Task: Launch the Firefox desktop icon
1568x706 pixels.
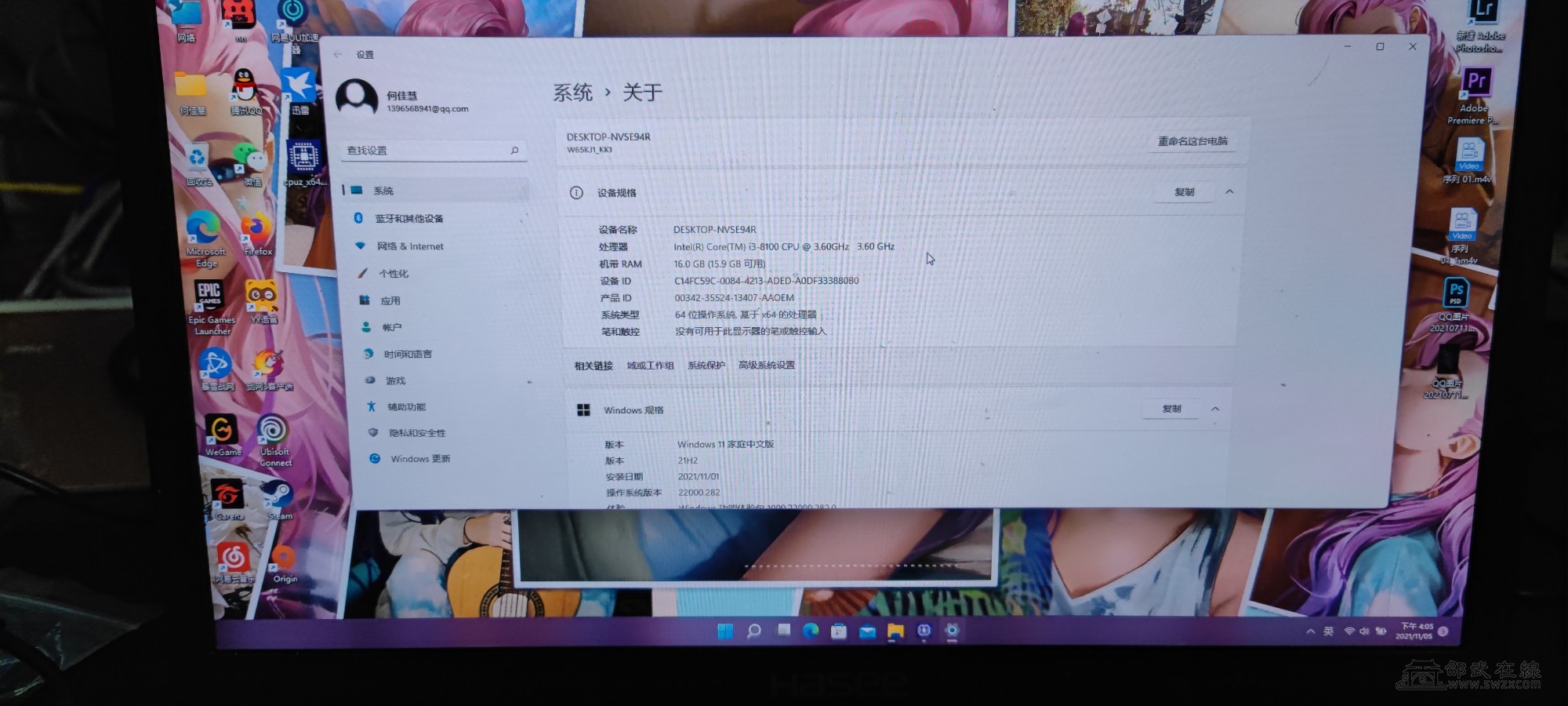Action: [x=256, y=230]
